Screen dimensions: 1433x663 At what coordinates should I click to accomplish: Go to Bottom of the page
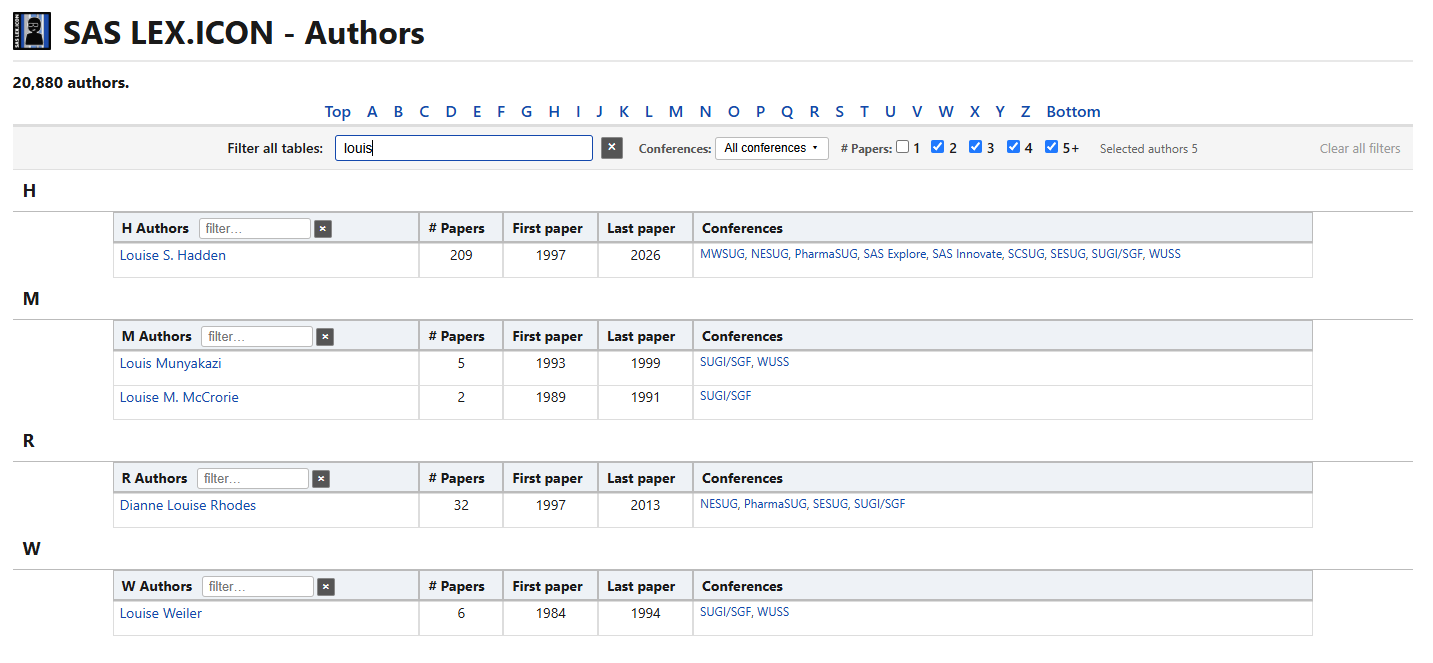(x=1073, y=112)
